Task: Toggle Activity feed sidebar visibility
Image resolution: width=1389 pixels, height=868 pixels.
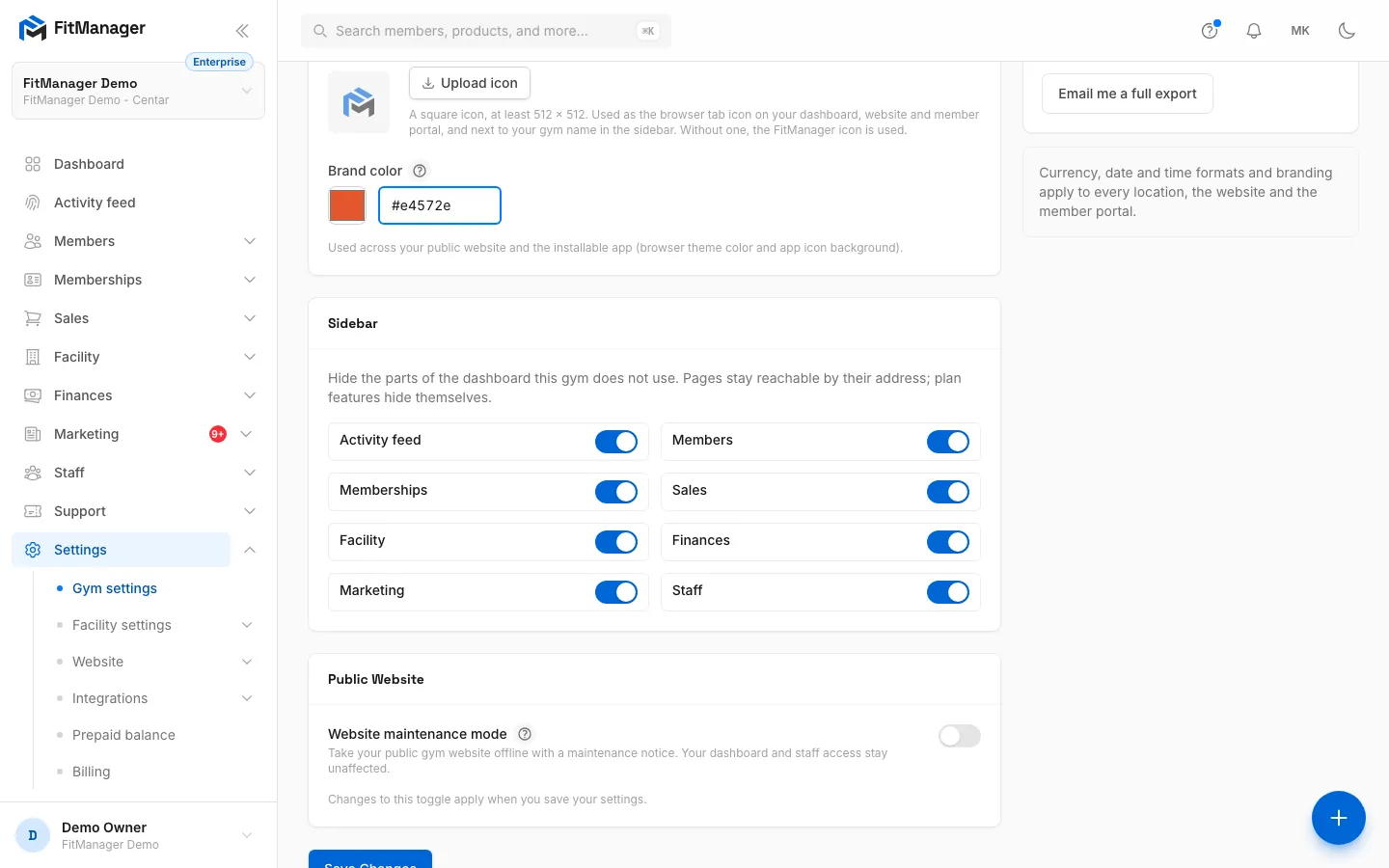Action: 616,442
